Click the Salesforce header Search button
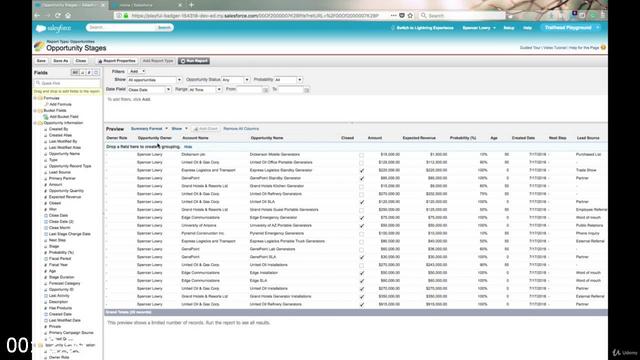This screenshot has height=360, width=640. tap(164, 28)
